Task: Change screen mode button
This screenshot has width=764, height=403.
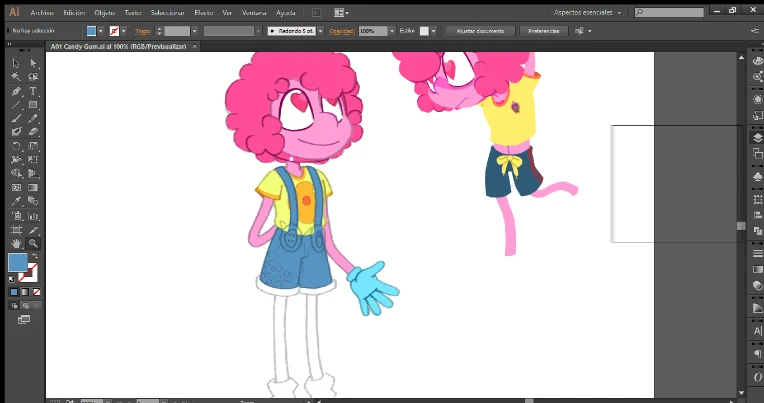Action: pos(24,320)
